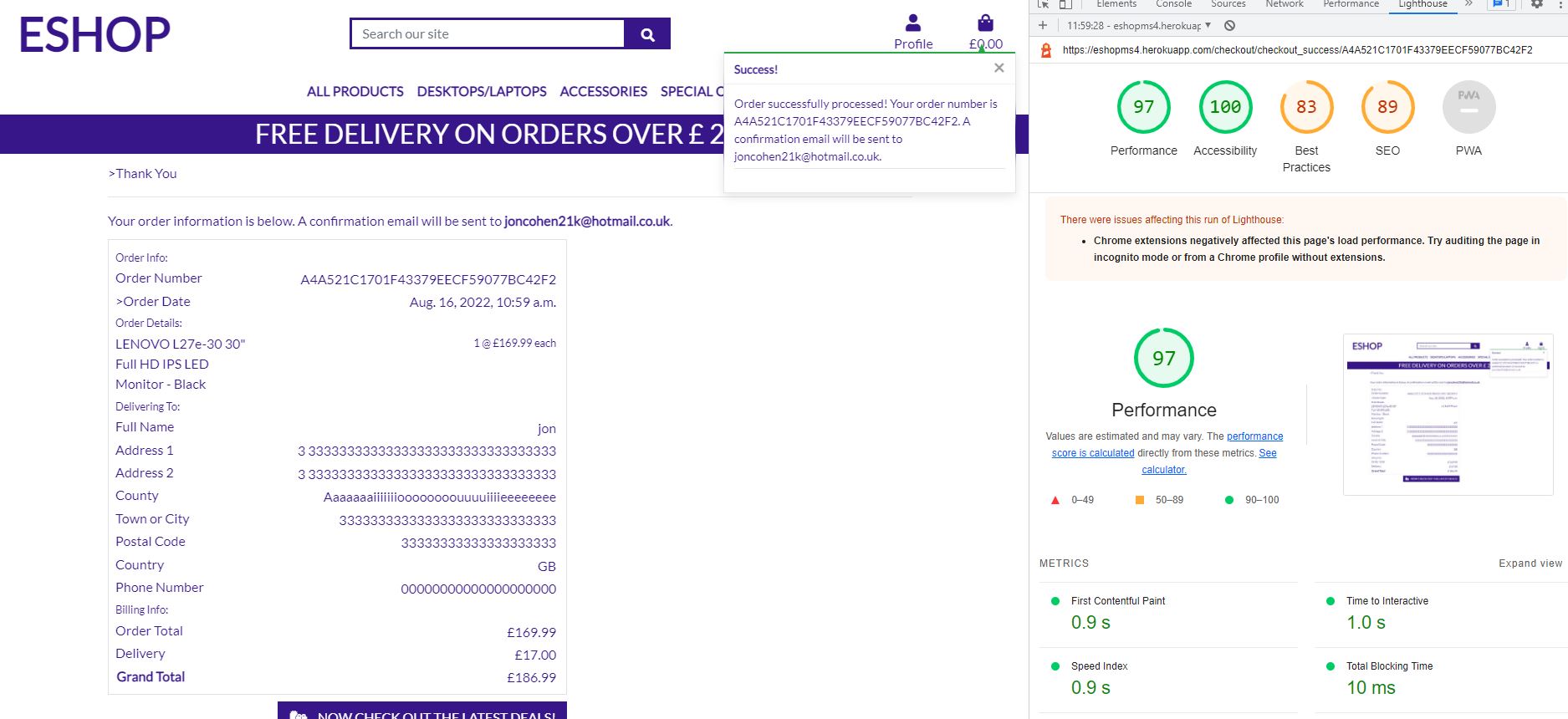
Task: Click the FREE DELIVERY banner text
Action: (x=489, y=135)
